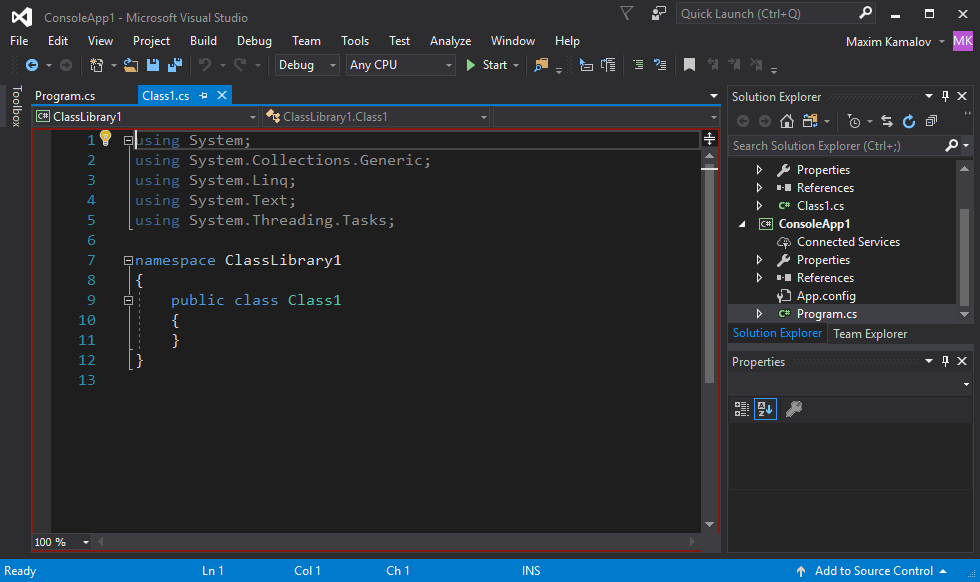Click the lightbulb quick actions icon
Screen dimensions: 980x582
coord(106,138)
